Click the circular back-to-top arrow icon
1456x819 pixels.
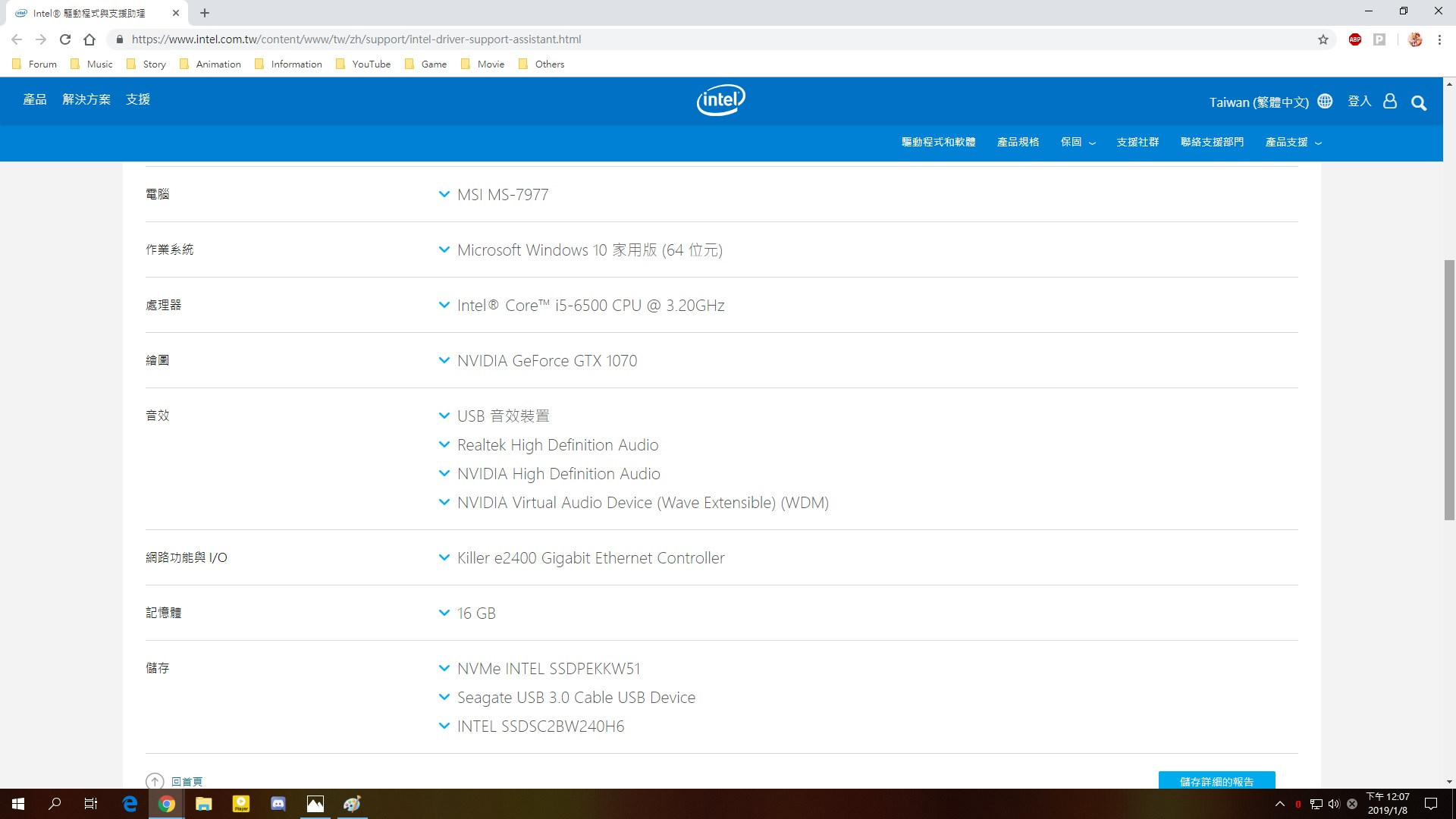point(155,781)
